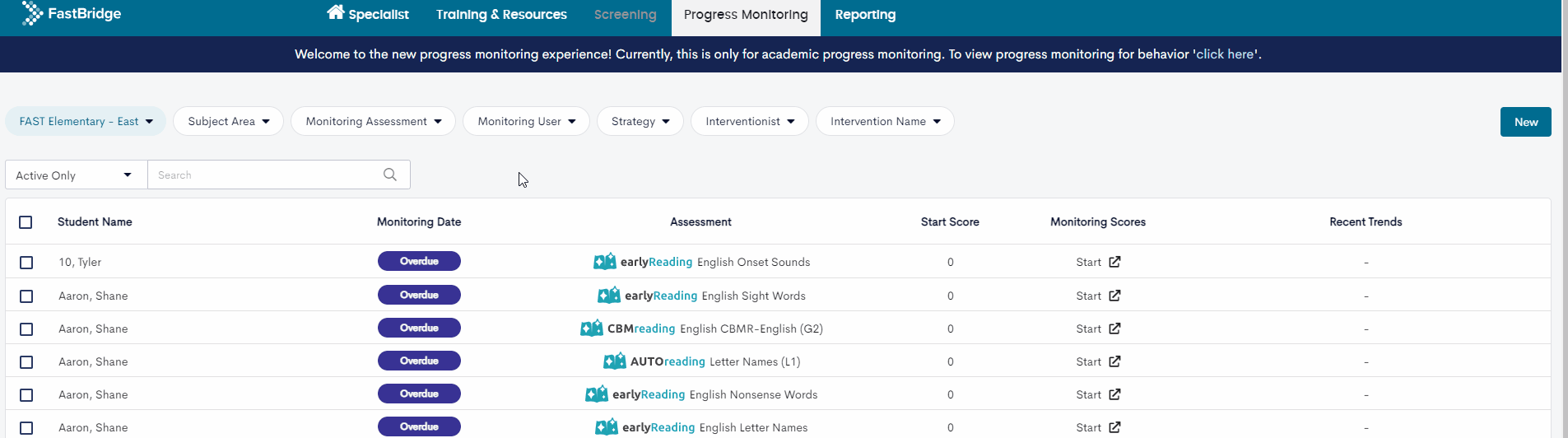Click English Nonsense Words assessment text
1568x438 pixels.
[753, 394]
